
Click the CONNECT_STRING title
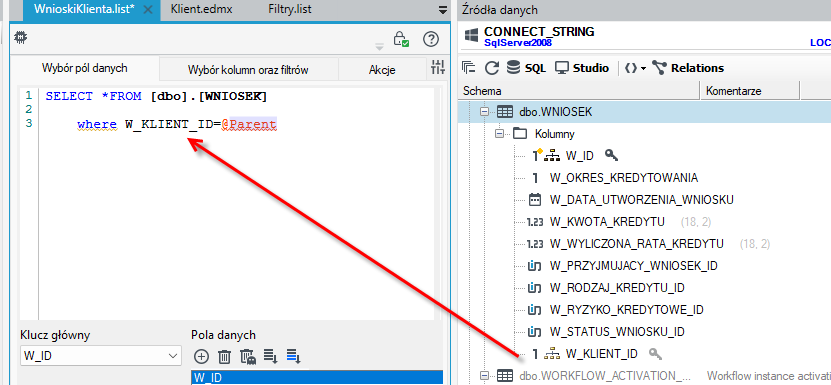pos(539,31)
